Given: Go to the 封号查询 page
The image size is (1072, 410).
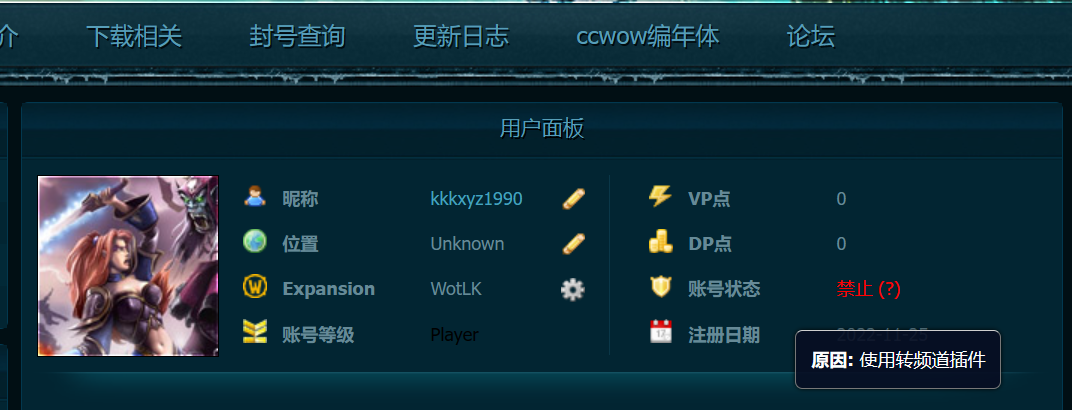Looking at the screenshot, I should click(297, 36).
